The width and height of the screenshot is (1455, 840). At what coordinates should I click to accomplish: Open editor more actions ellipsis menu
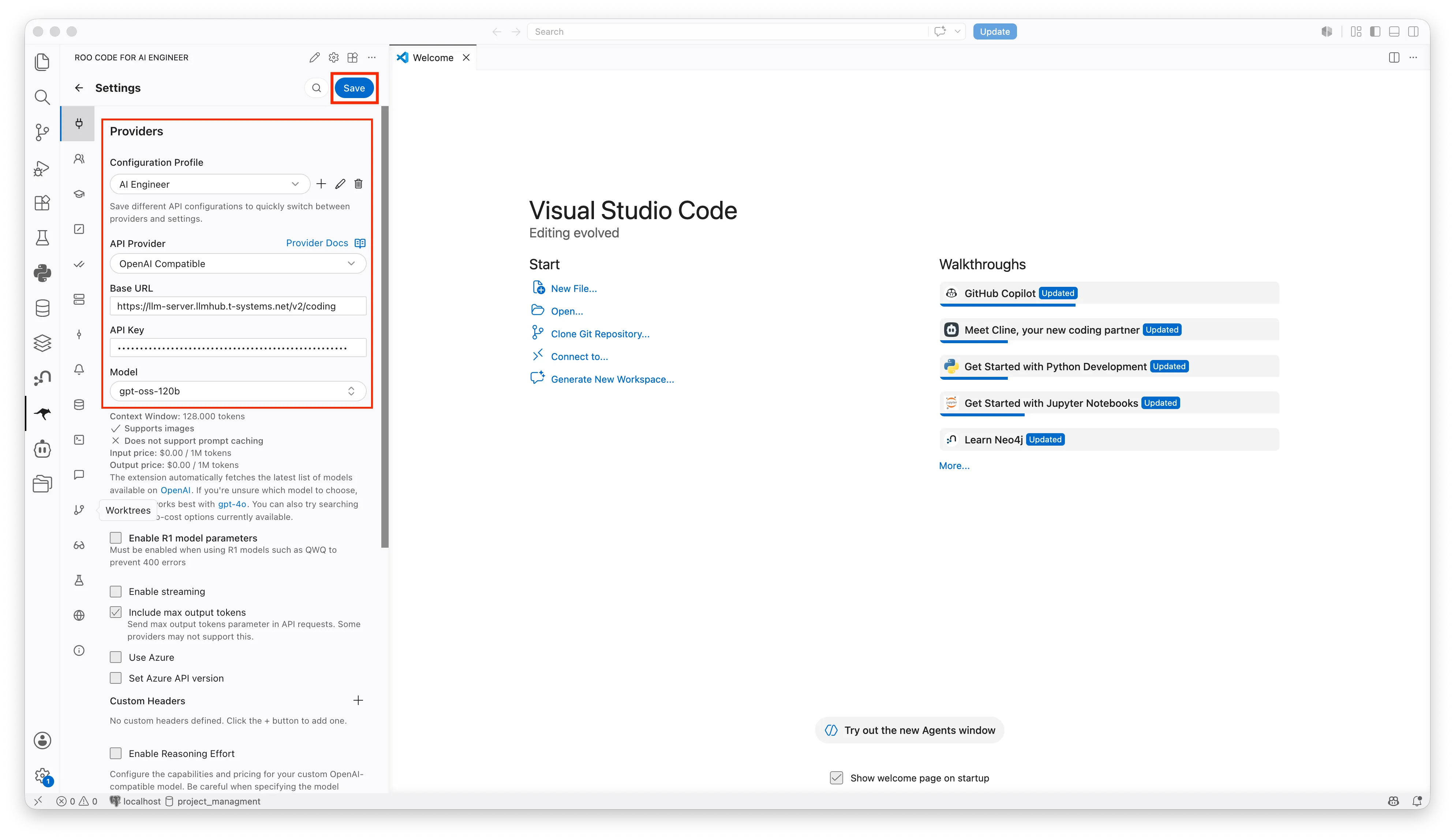click(1413, 57)
